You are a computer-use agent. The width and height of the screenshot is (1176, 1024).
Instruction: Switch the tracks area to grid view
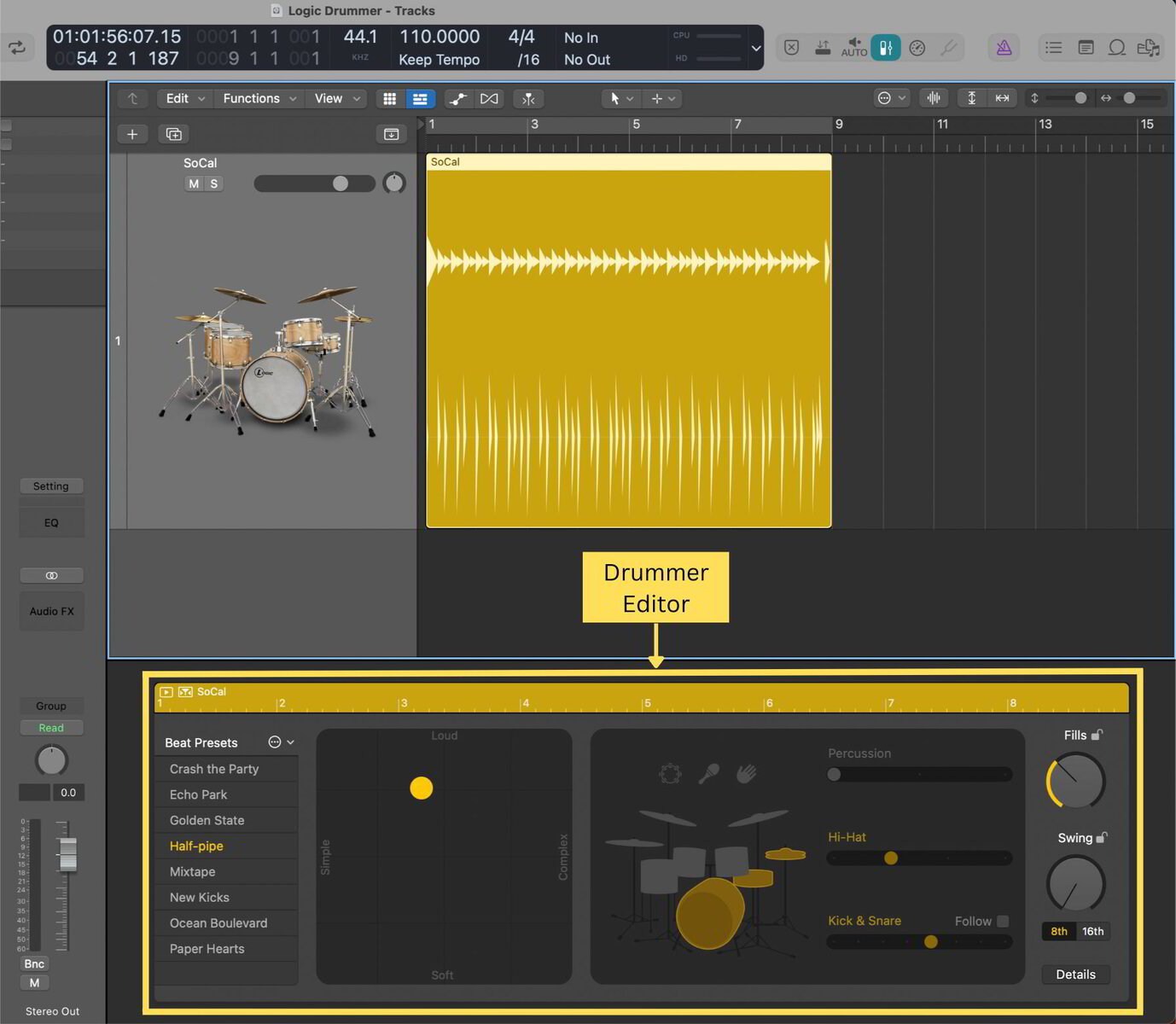point(389,98)
